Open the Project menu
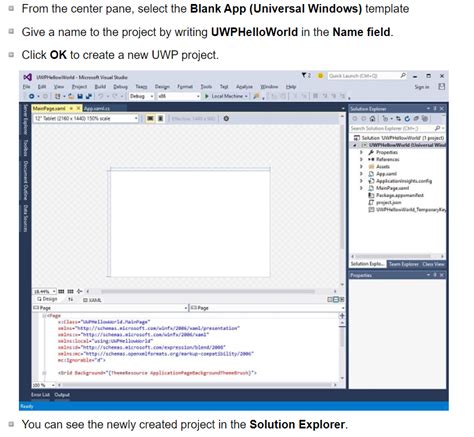This screenshot has width=474, height=437. (x=79, y=87)
